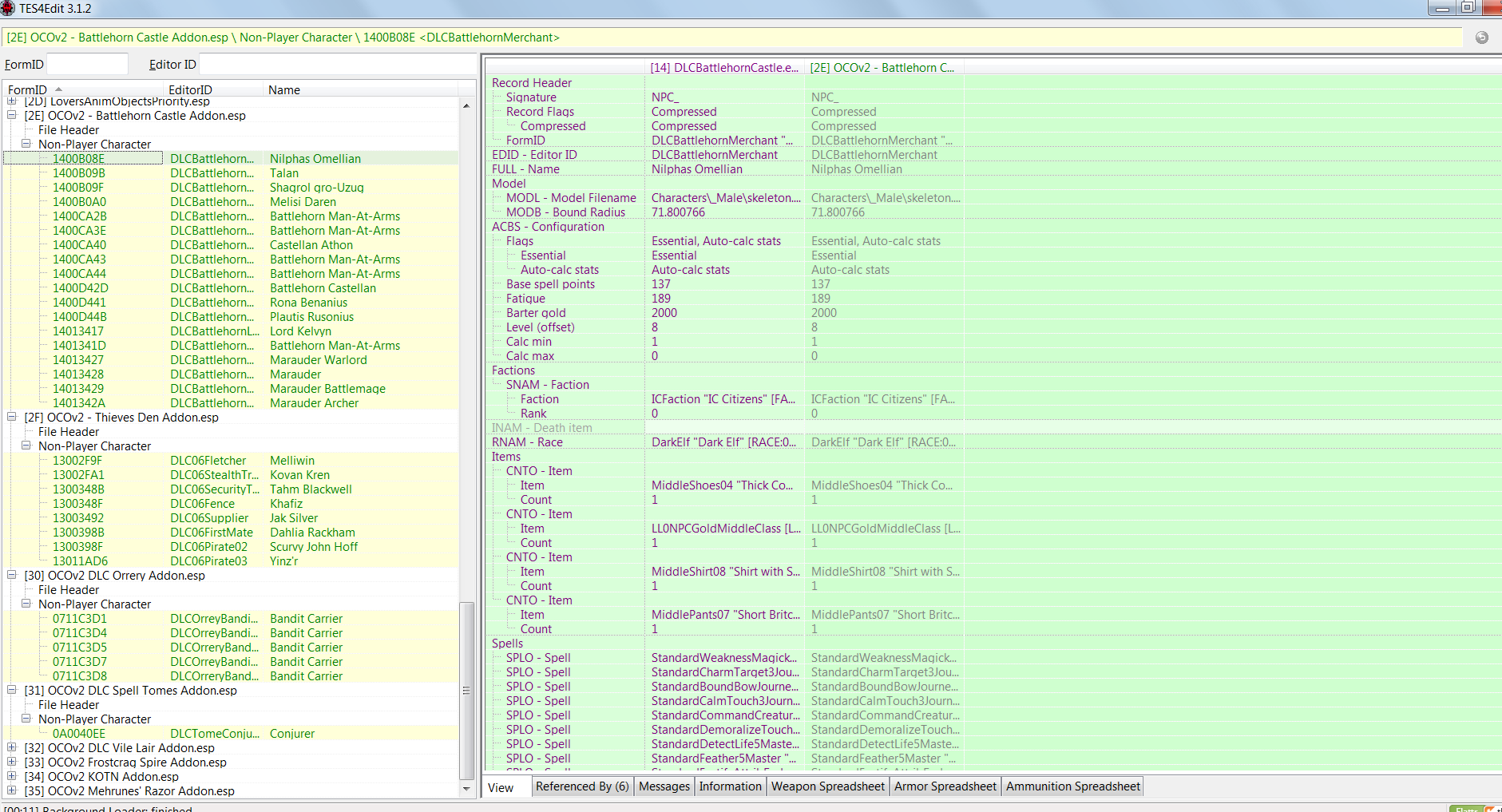1502x812 pixels.
Task: Expand the [34] OCOv2 KOTN Addon.esp node
Action: (x=12, y=776)
